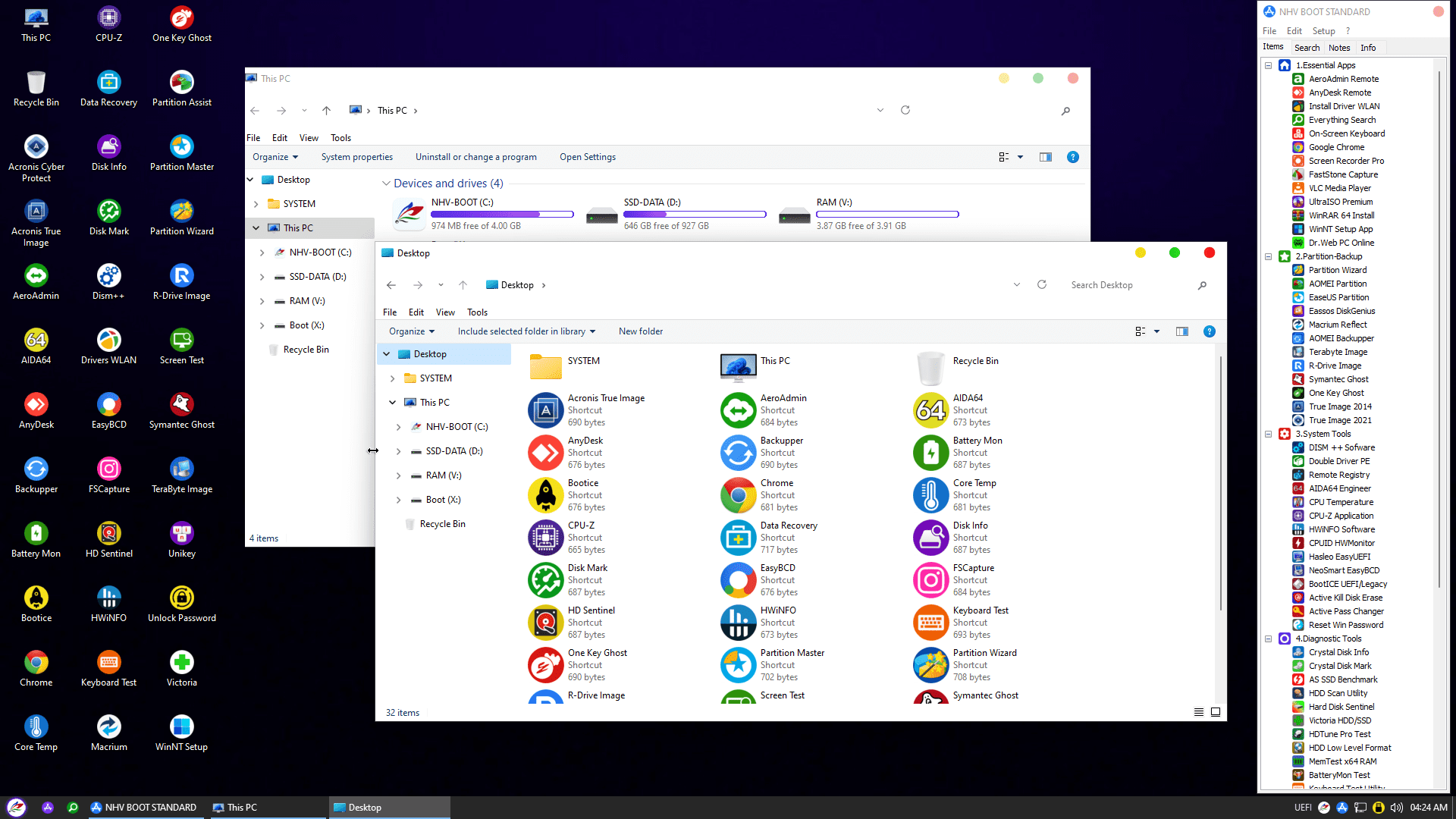The height and width of the screenshot is (819, 1456).
Task: Click Open Settings in This PC window
Action: [587, 157]
